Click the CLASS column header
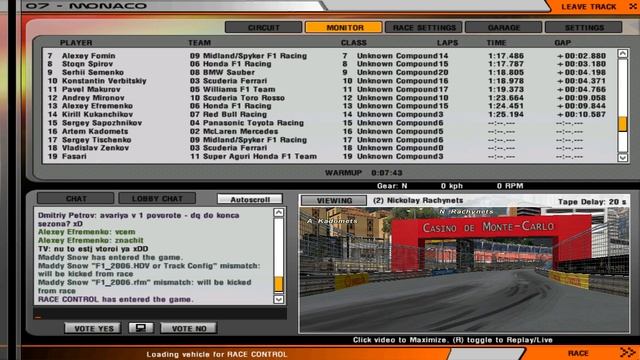The height and width of the screenshot is (360, 640). (353, 42)
